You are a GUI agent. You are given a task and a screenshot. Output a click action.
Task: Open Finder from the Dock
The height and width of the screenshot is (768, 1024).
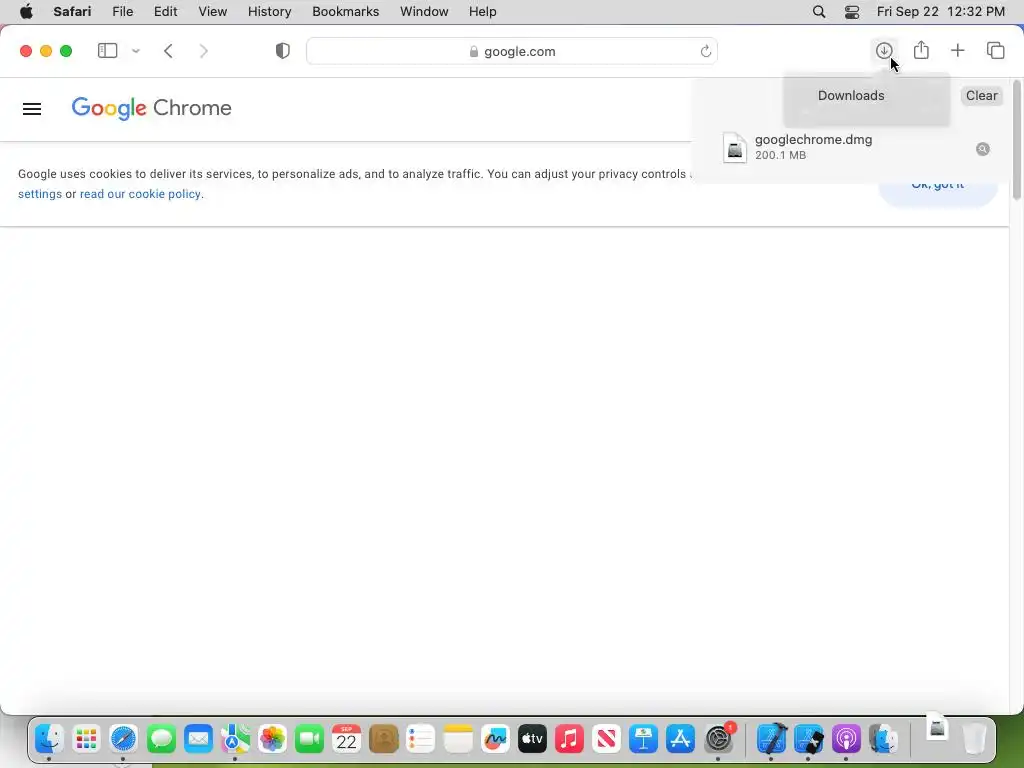[x=49, y=739]
